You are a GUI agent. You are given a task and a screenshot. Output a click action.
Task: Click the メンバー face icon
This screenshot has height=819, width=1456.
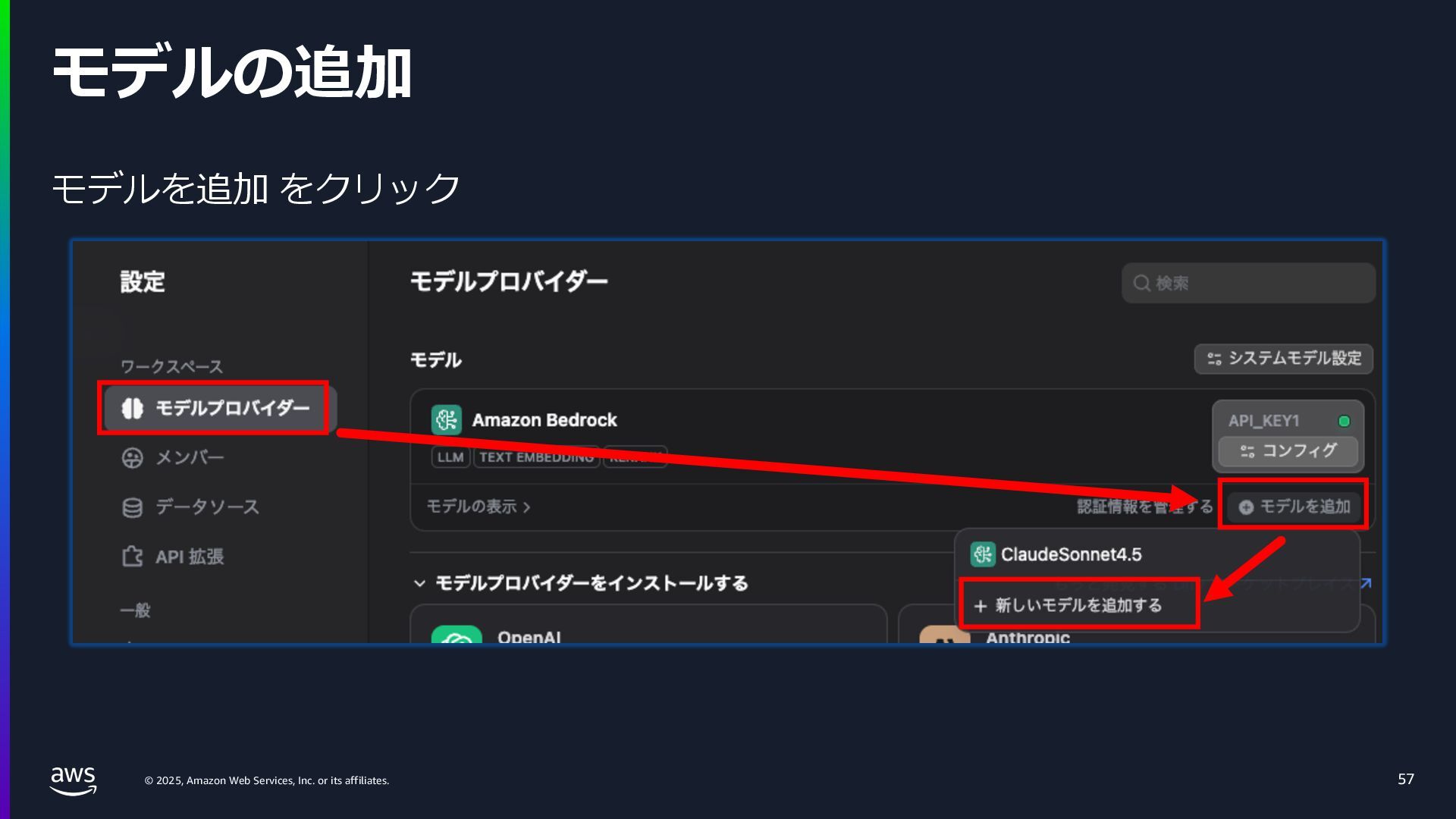(x=132, y=458)
